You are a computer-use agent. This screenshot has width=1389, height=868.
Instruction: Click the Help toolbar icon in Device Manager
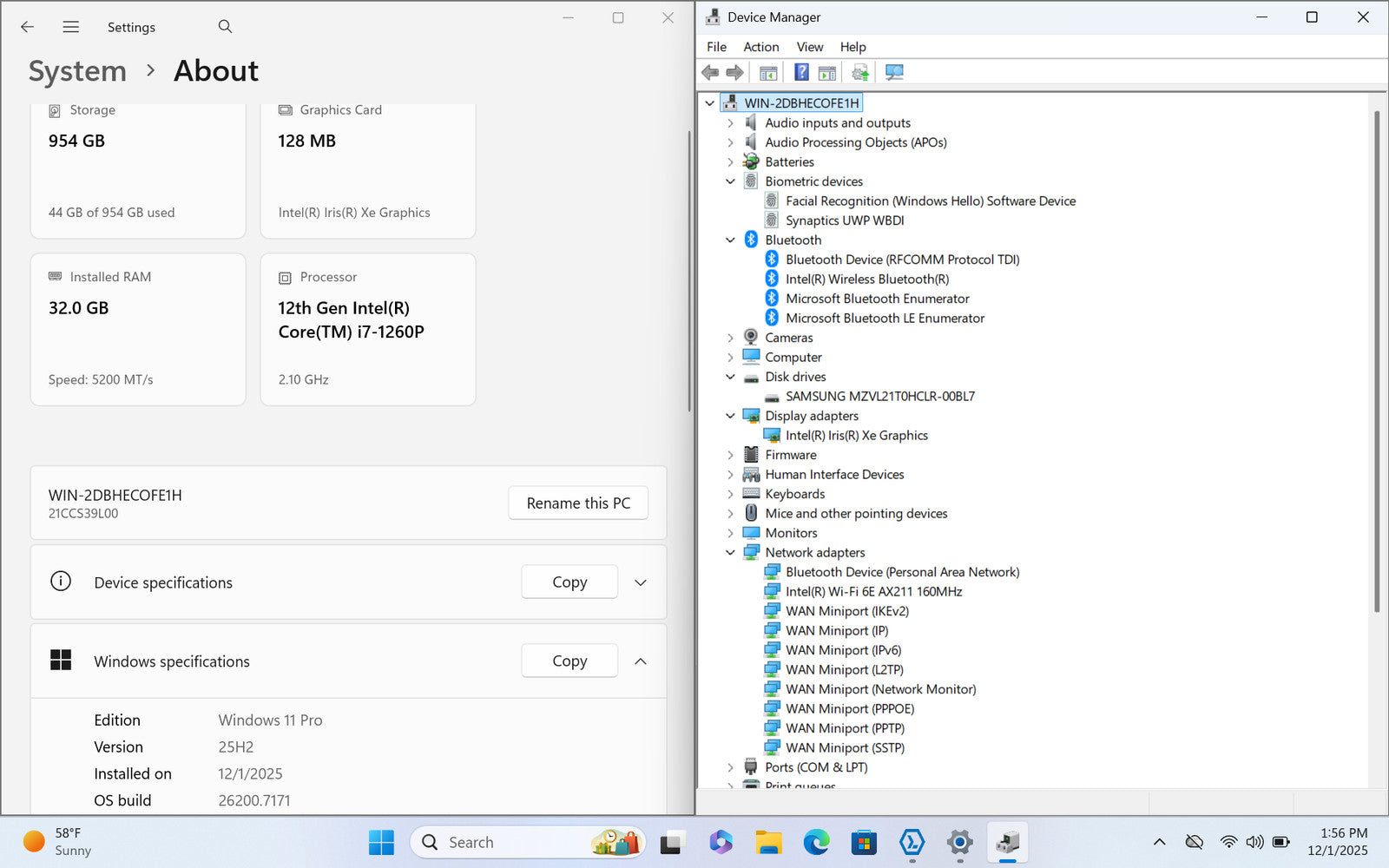tap(801, 72)
